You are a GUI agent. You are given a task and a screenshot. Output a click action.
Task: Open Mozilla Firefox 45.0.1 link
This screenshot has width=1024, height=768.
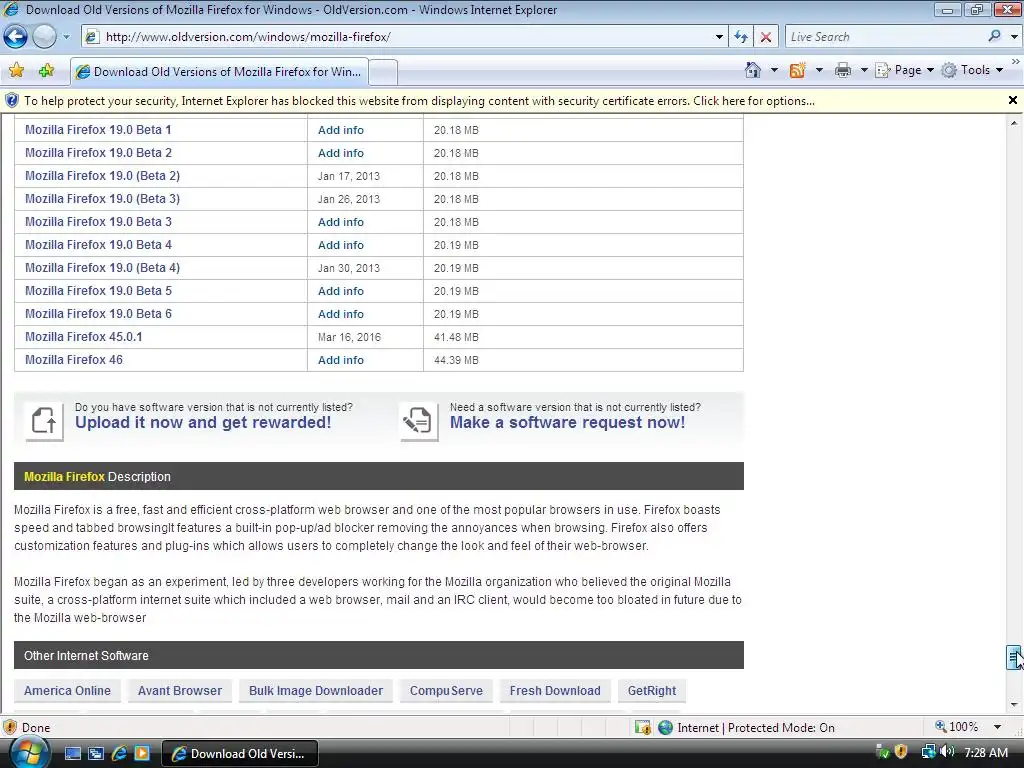(x=84, y=337)
